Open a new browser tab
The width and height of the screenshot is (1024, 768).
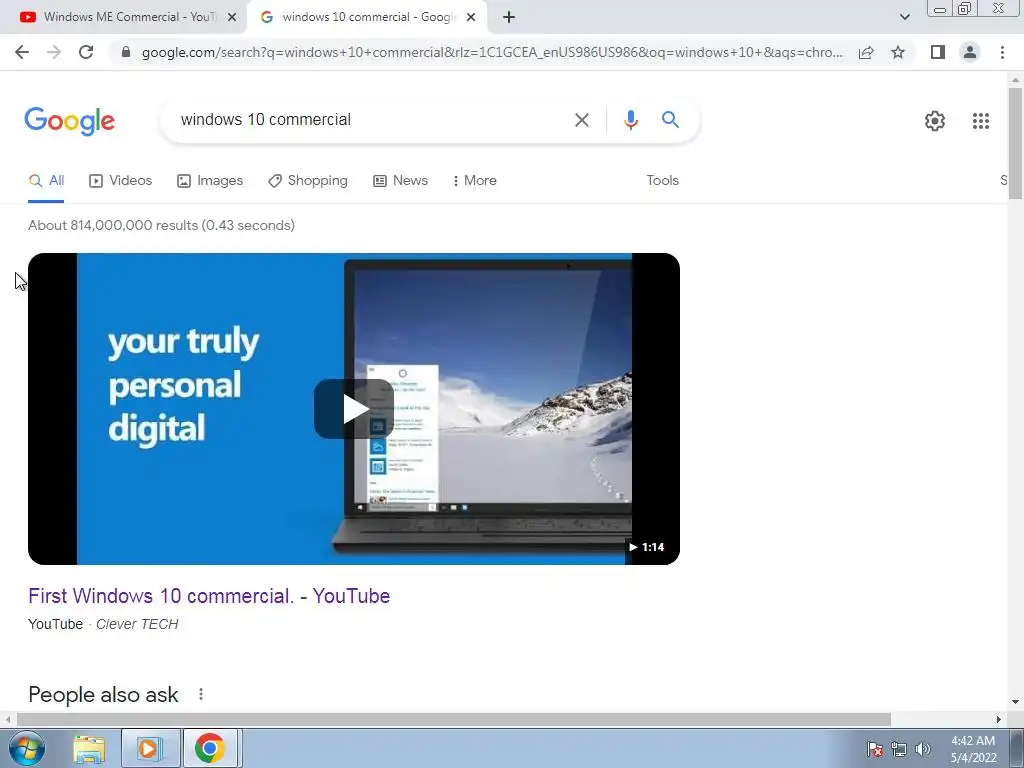(x=509, y=17)
